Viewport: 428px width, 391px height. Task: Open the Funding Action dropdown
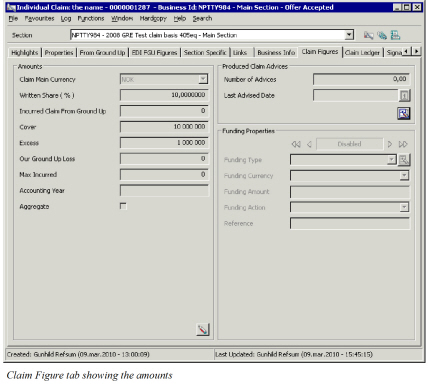point(404,207)
